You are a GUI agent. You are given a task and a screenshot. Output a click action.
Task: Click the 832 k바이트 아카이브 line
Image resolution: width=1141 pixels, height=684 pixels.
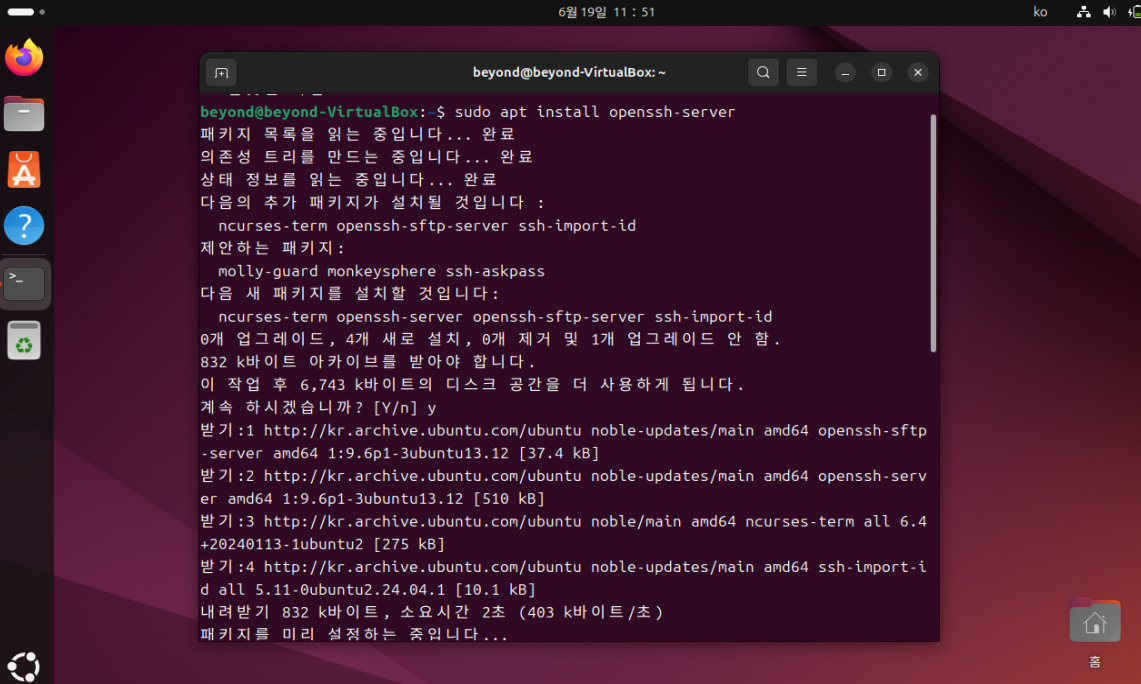[367, 362]
